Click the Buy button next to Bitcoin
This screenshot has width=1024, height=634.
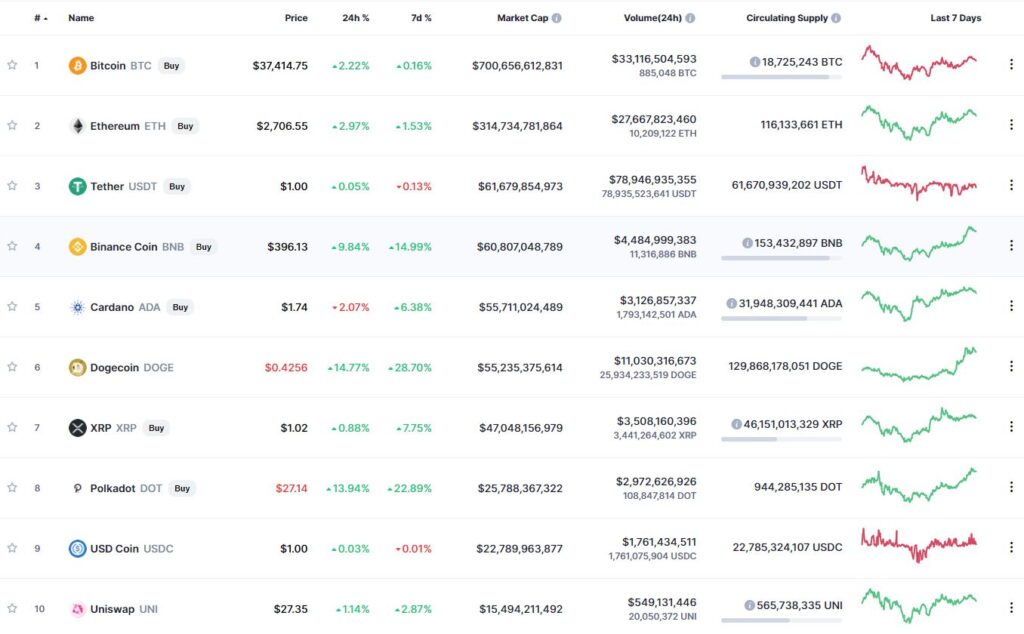pyautogui.click(x=171, y=66)
